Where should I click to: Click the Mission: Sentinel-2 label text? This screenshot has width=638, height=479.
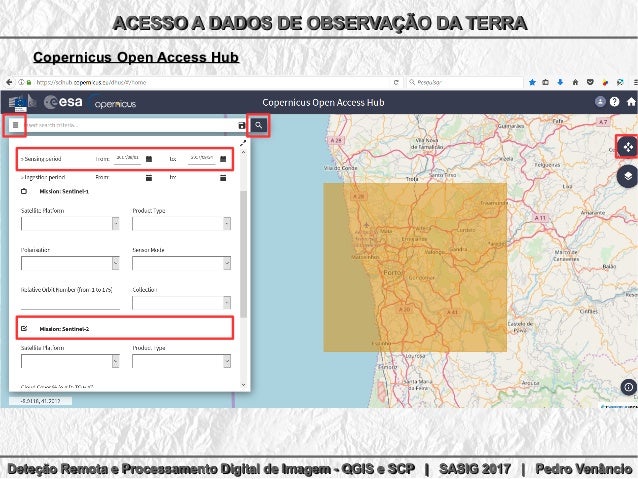point(64,329)
